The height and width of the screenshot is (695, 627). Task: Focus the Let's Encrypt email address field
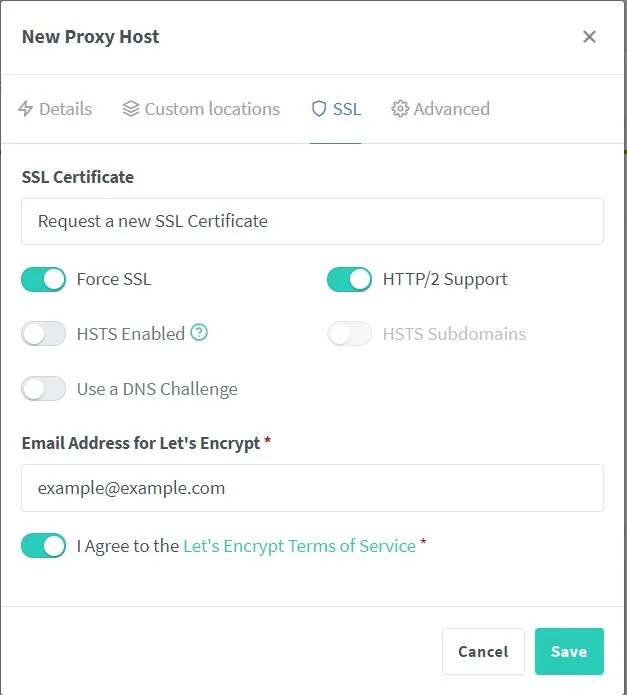pyautogui.click(x=312, y=488)
